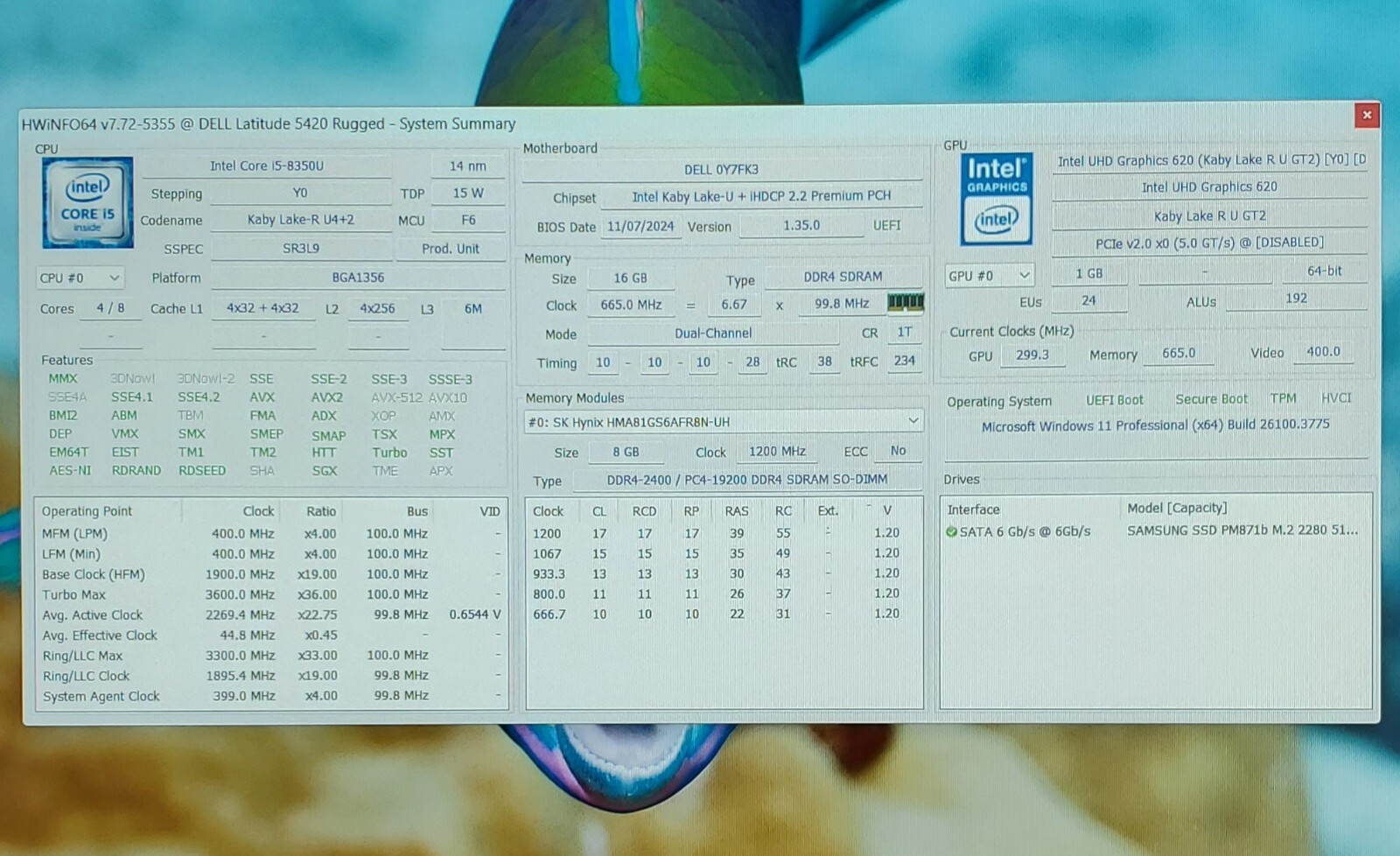Click the AVX2 feature flag
Image resolution: width=1400 pixels, height=856 pixels.
(327, 396)
